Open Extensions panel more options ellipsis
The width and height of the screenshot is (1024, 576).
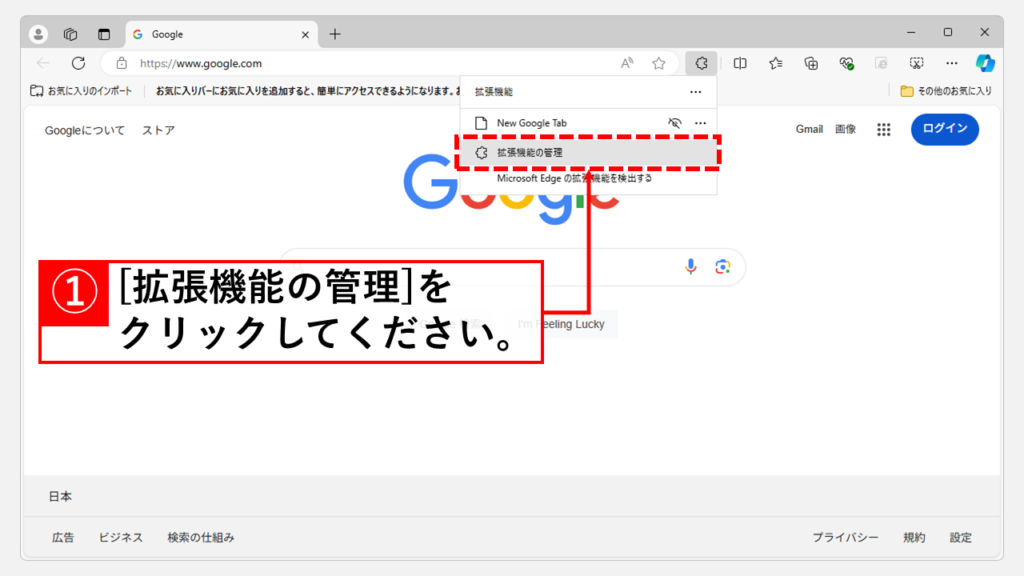point(696,91)
